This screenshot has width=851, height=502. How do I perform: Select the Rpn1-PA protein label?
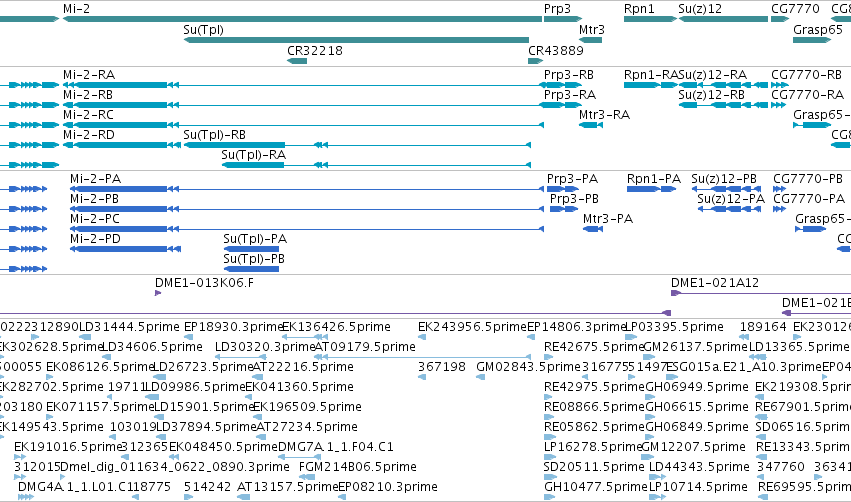[x=654, y=179]
